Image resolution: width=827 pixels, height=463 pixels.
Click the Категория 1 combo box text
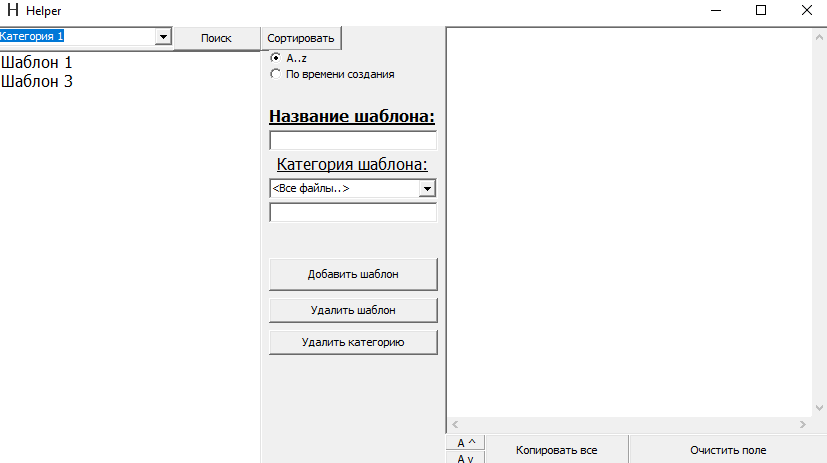32,36
